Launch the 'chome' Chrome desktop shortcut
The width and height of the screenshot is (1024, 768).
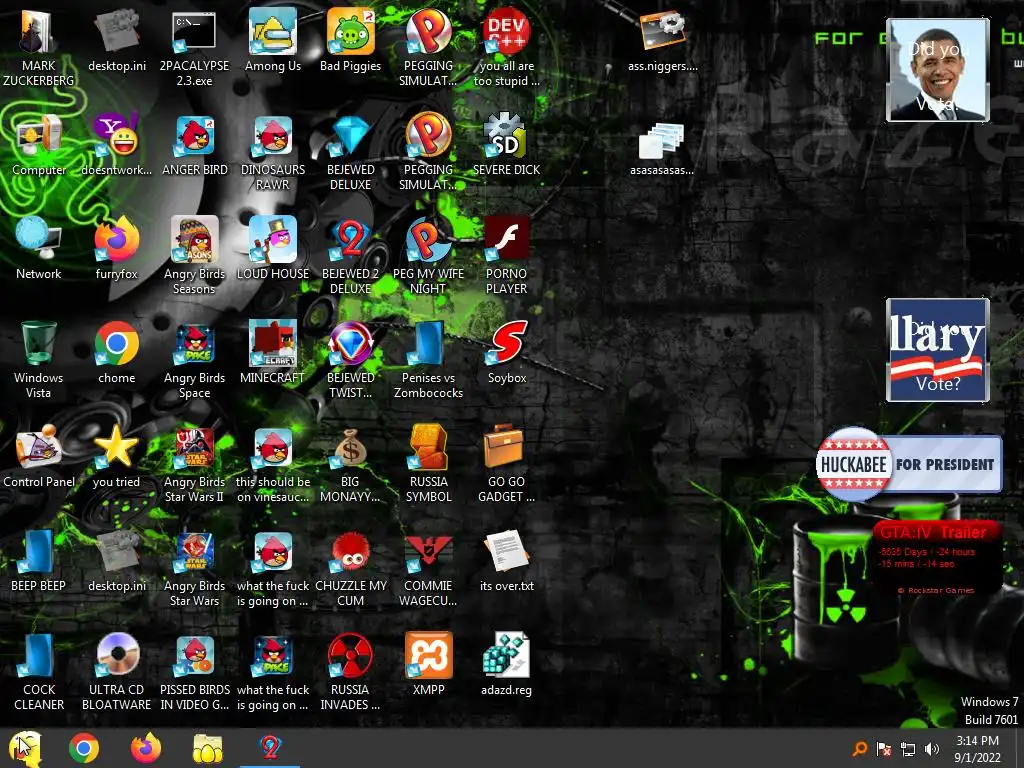tap(116, 353)
